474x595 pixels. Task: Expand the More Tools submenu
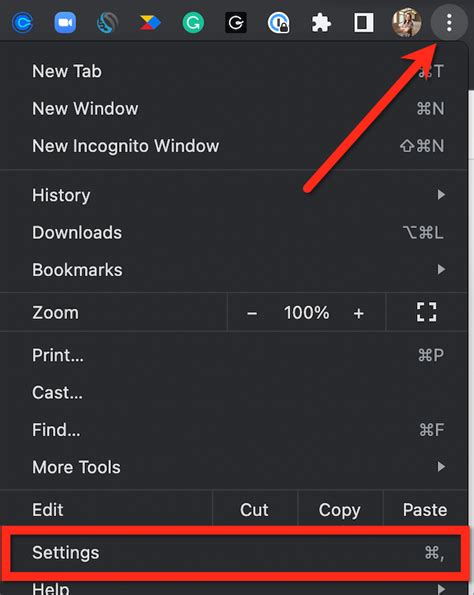pyautogui.click(x=233, y=467)
